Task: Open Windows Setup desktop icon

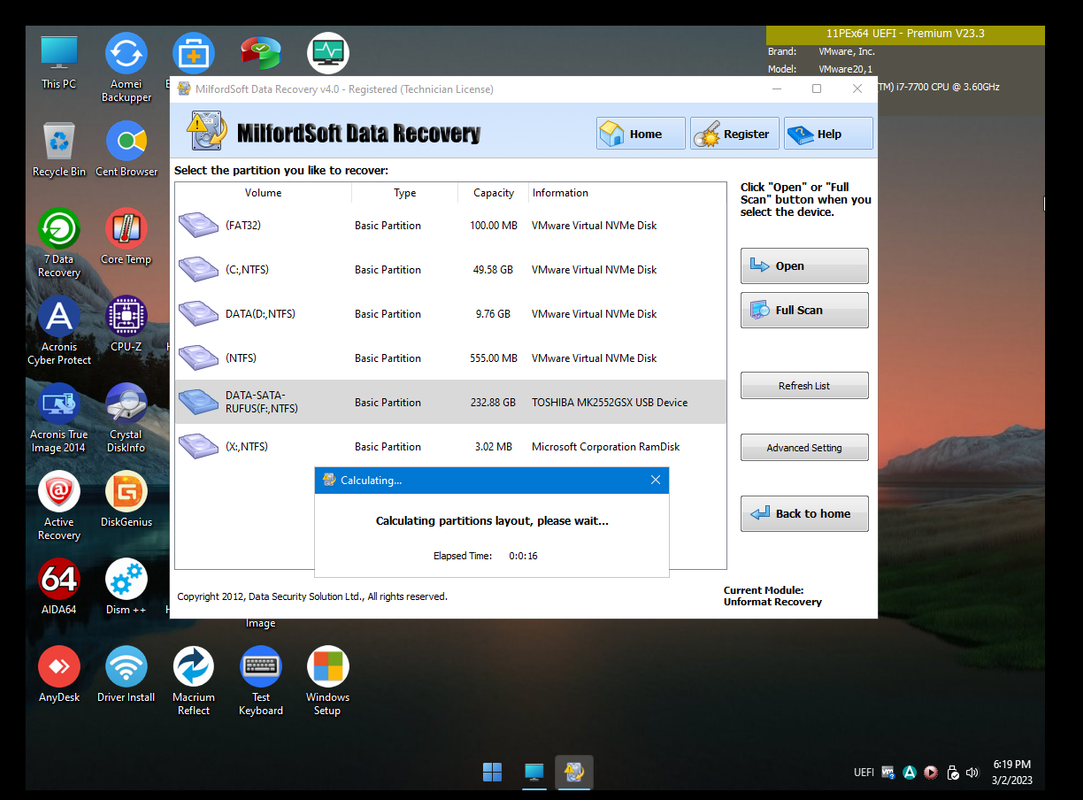Action: pos(328,682)
